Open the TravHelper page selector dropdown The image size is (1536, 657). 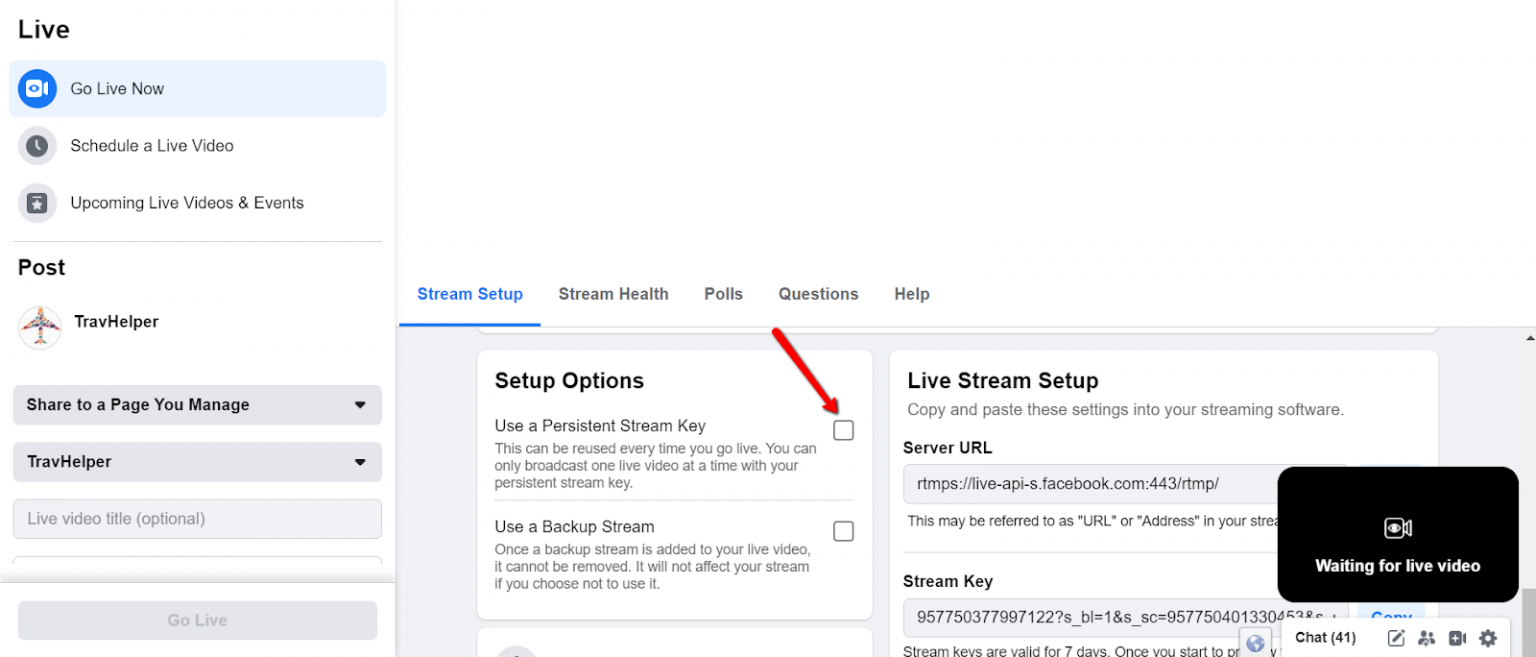point(197,462)
